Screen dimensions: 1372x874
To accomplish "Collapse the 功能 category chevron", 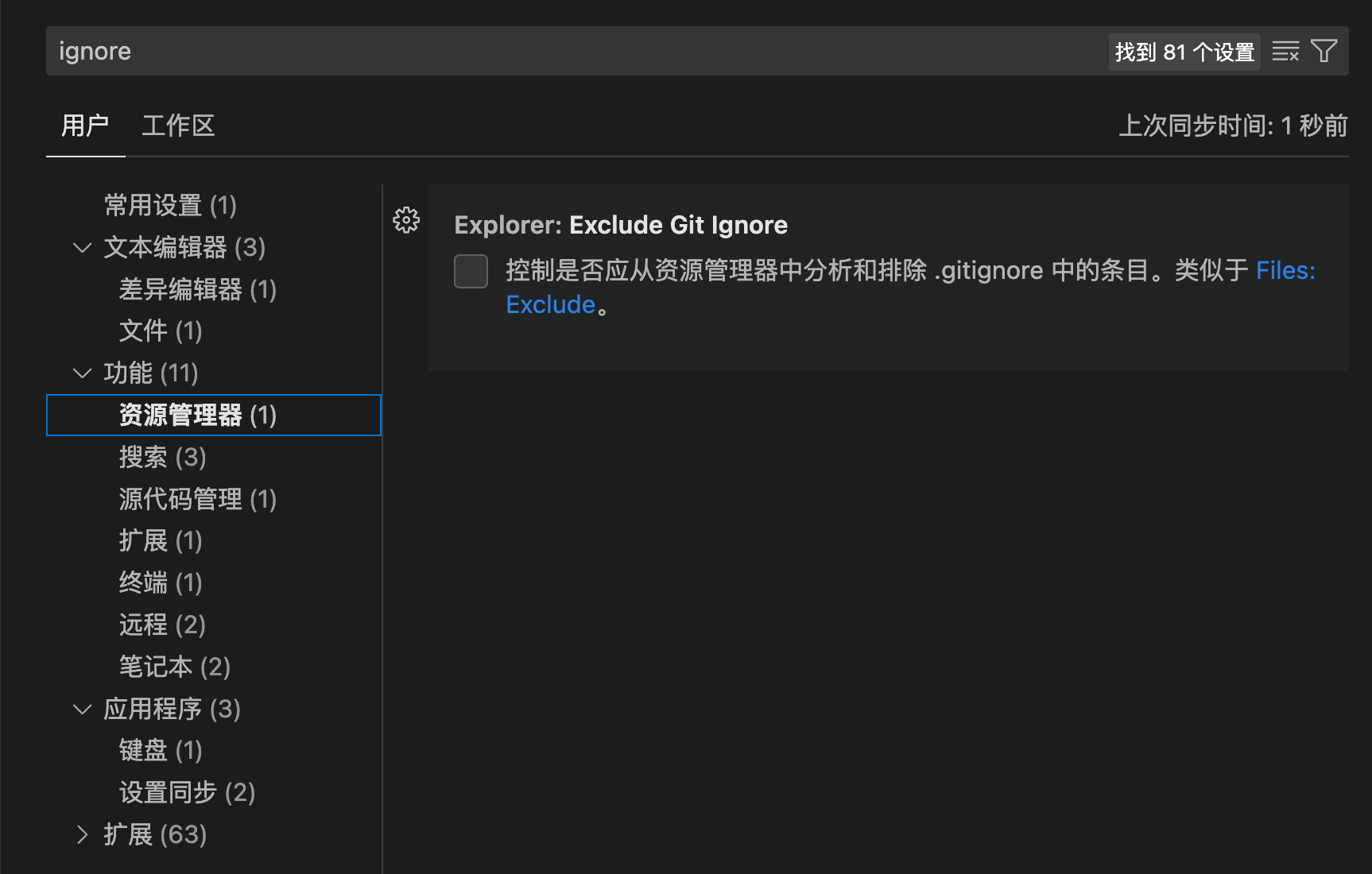I will pos(82,373).
